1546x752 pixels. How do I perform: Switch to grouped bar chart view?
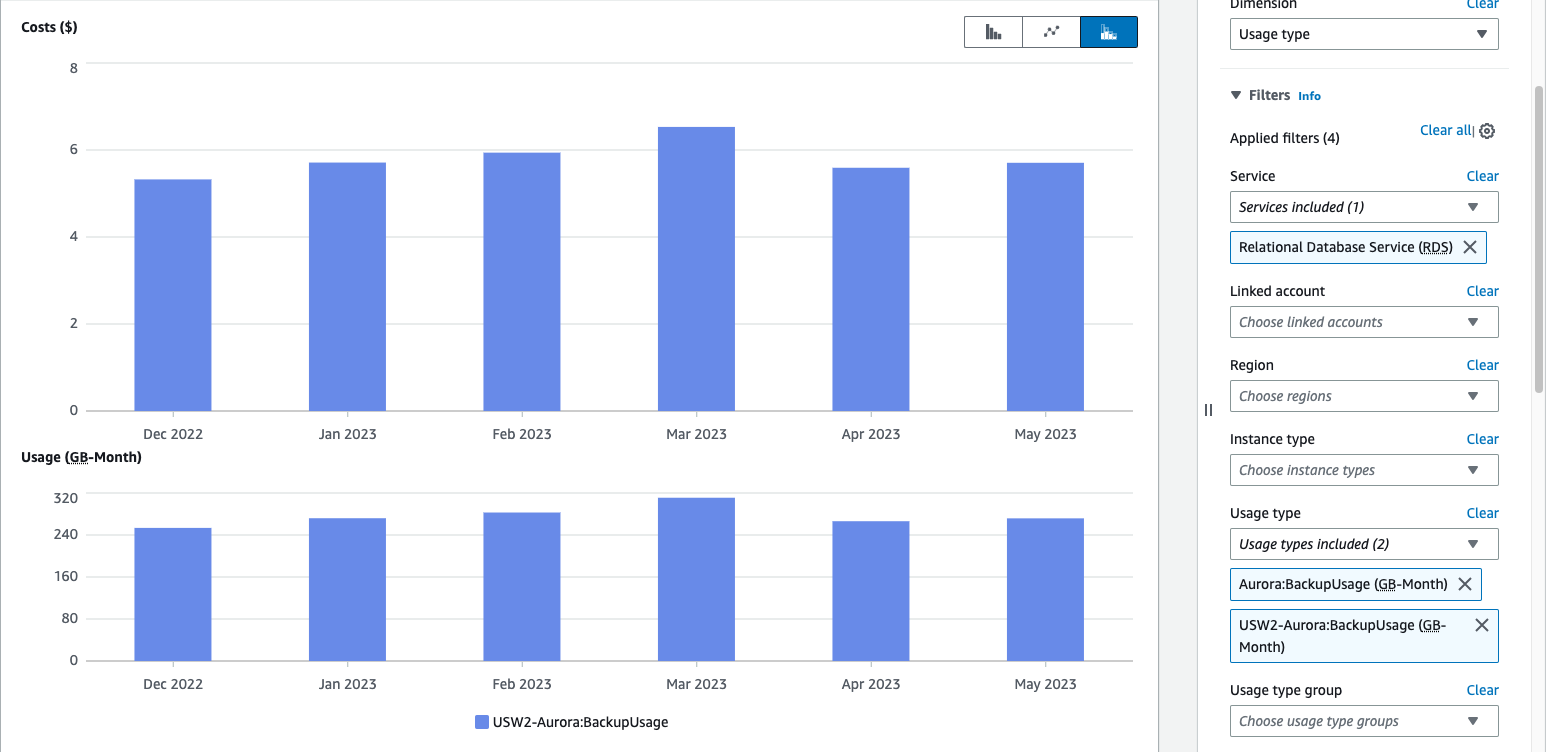(993, 31)
